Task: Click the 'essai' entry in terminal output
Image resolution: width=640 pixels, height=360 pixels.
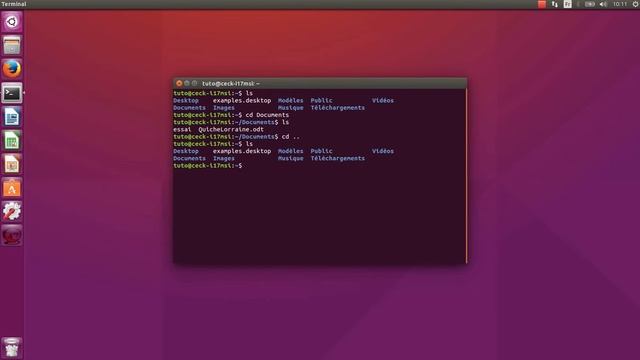Action: [182, 129]
